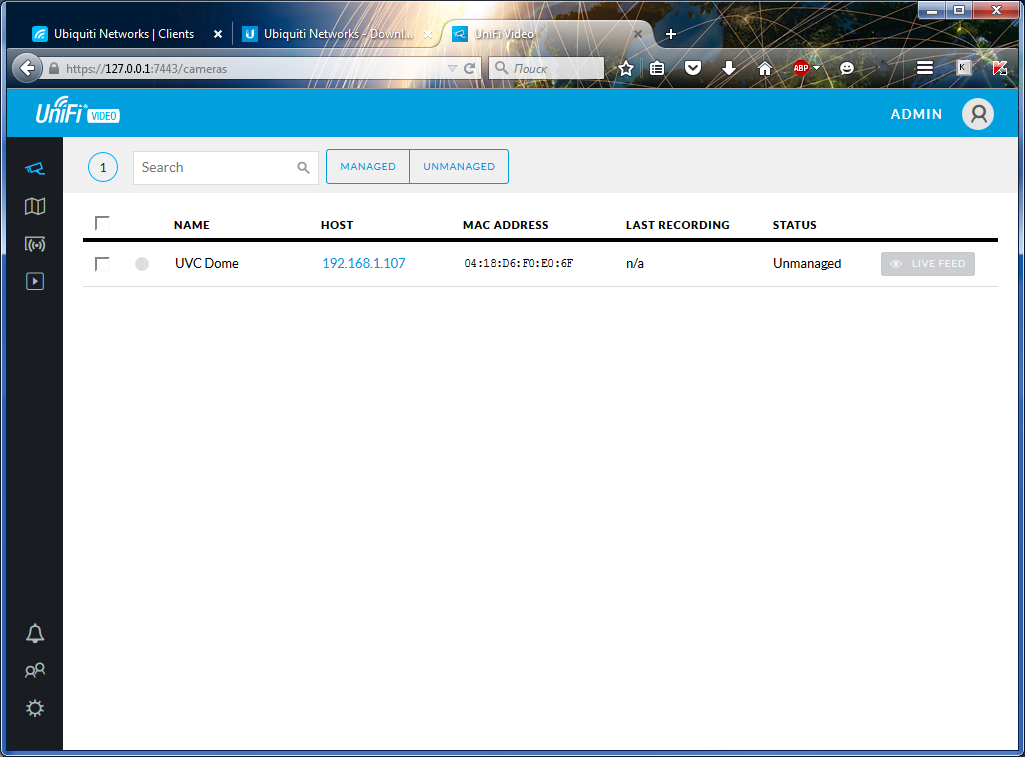1025x757 pixels.
Task: Expand the Adblock Plus dropdown arrow
Action: coord(817,68)
